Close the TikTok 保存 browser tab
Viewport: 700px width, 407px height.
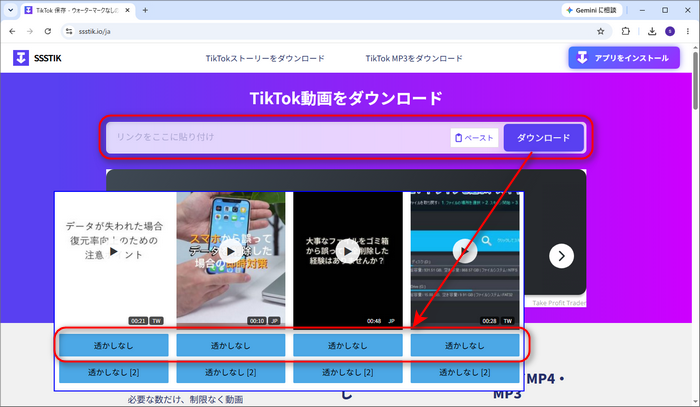(x=127, y=10)
